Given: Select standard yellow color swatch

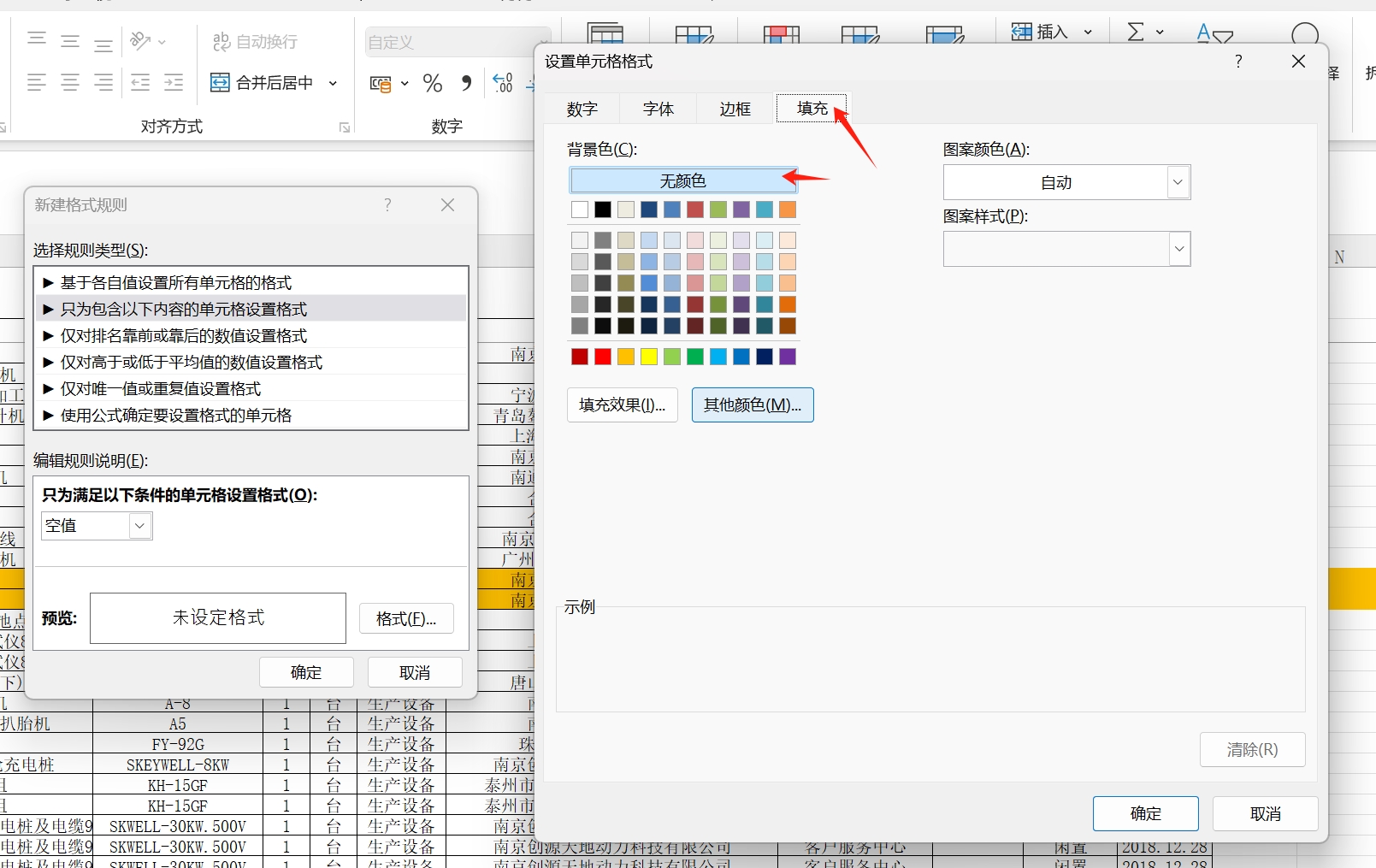Looking at the screenshot, I should point(649,357).
